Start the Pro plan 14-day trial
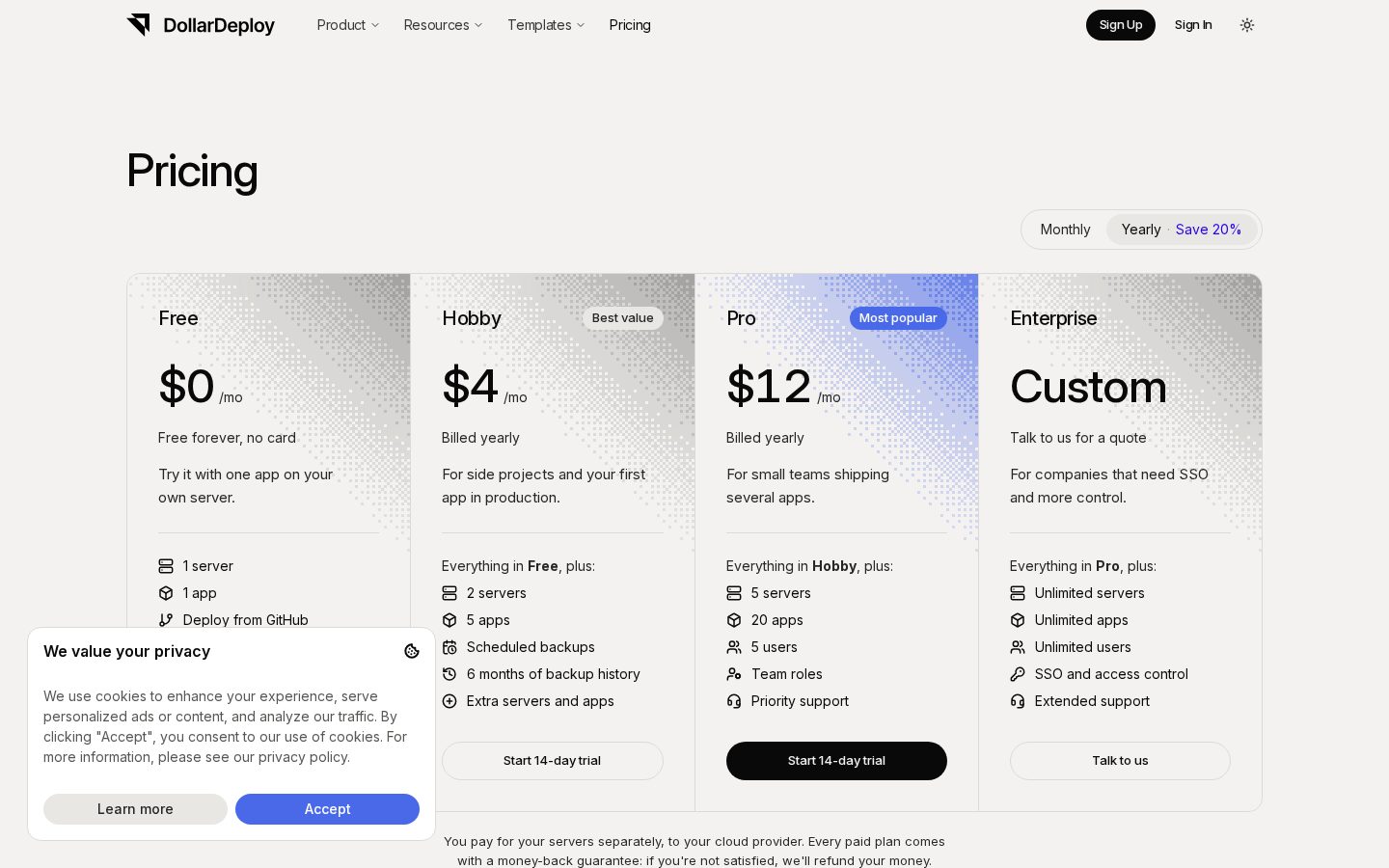The height and width of the screenshot is (868, 1389). tap(836, 761)
